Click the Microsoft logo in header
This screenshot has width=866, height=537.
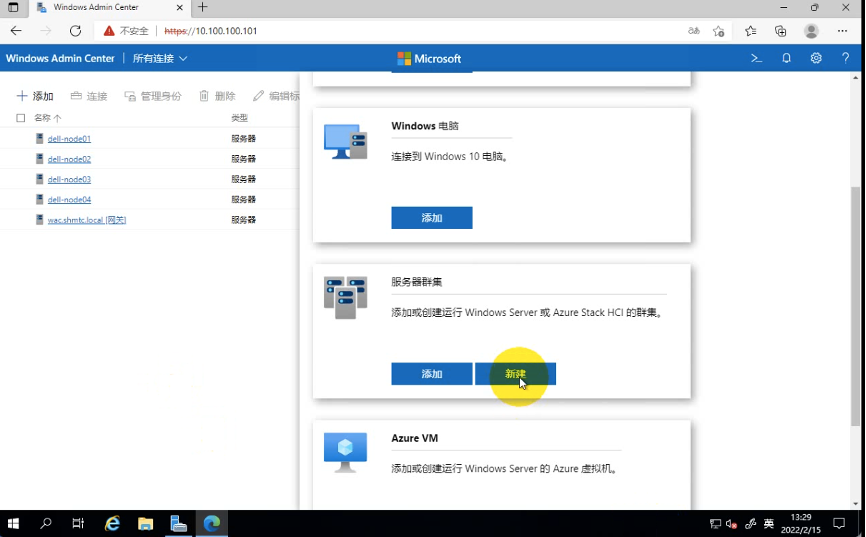(x=429, y=59)
